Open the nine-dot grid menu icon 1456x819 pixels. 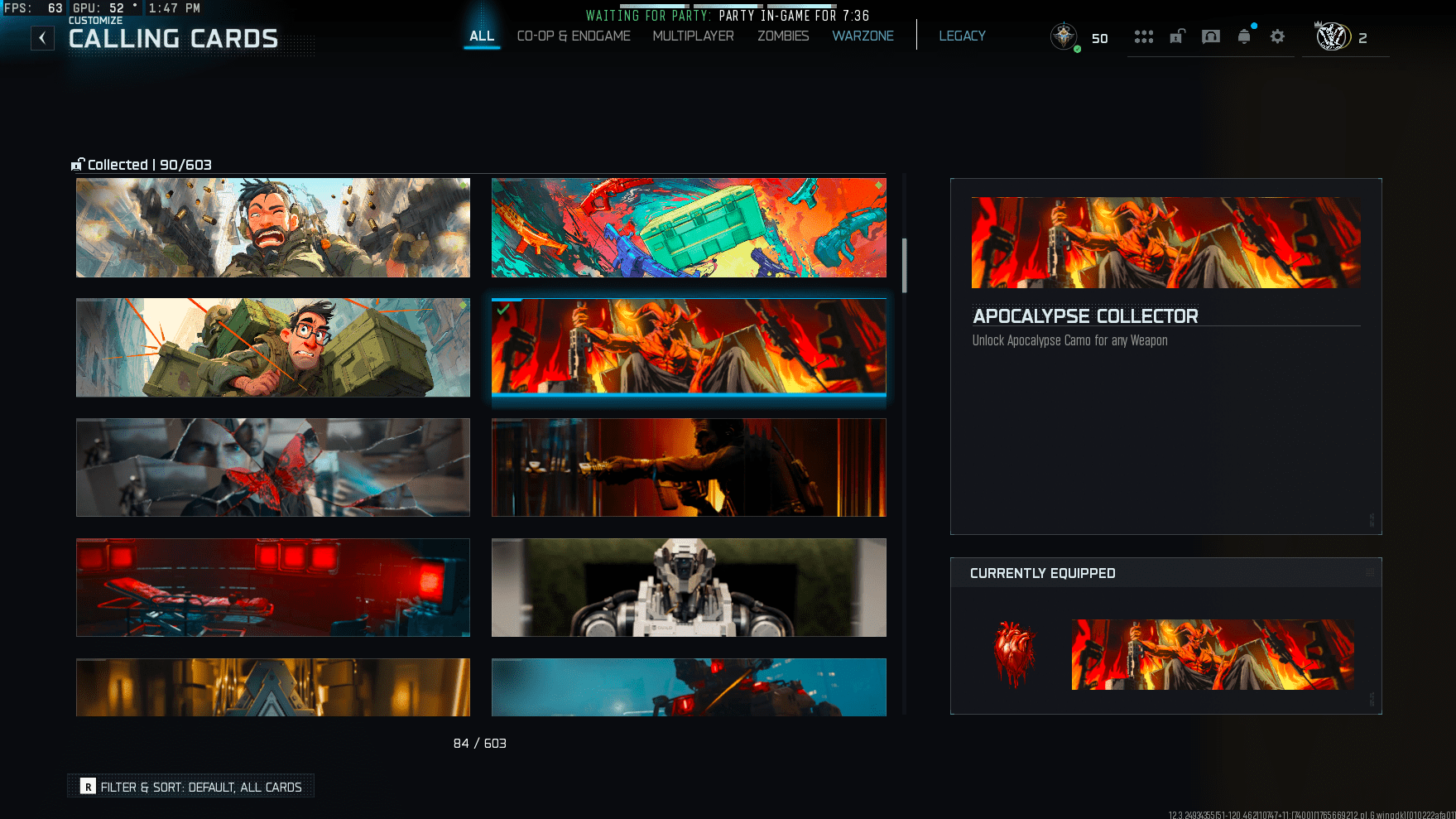point(1144,36)
